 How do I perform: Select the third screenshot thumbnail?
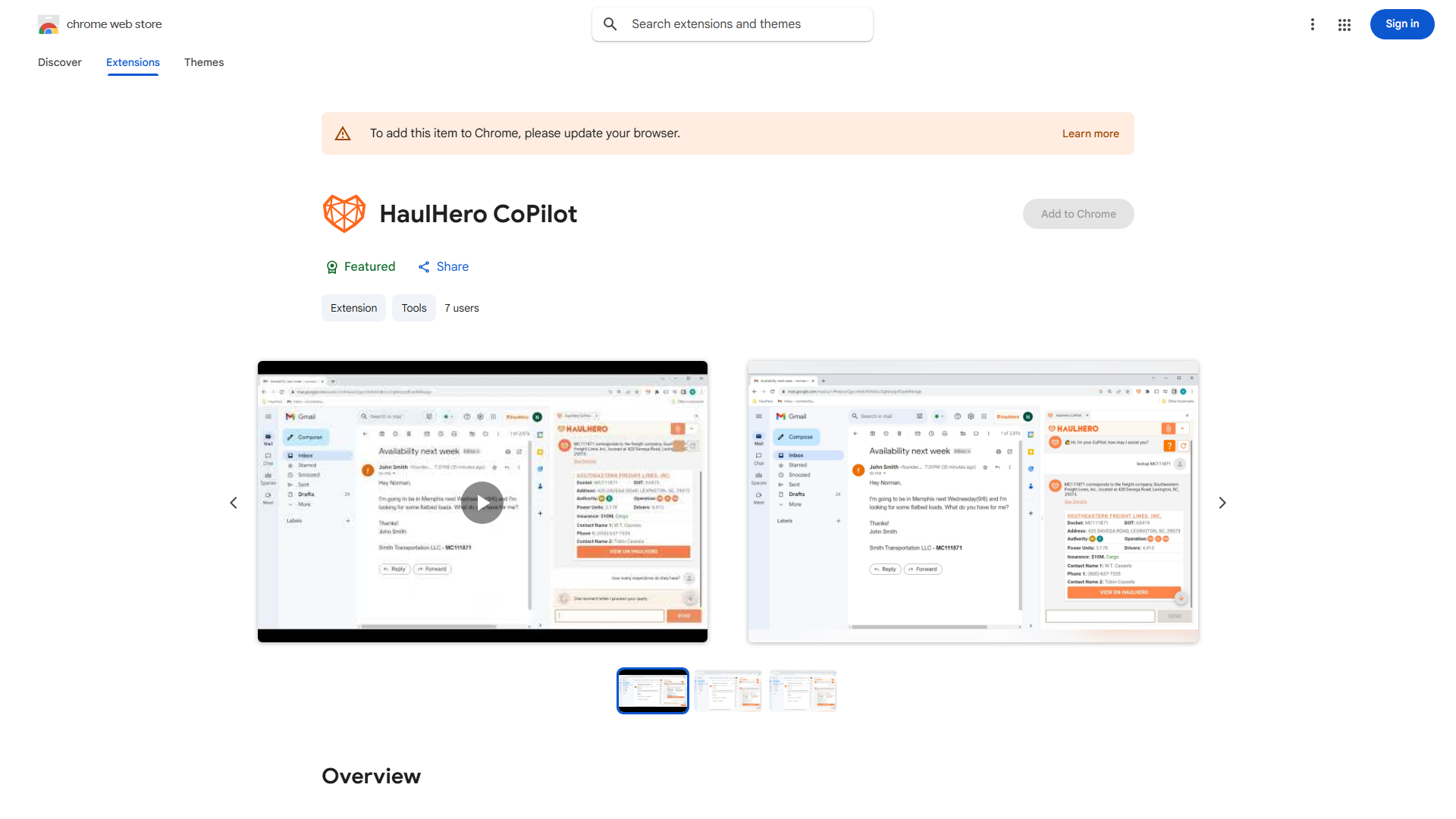[802, 690]
